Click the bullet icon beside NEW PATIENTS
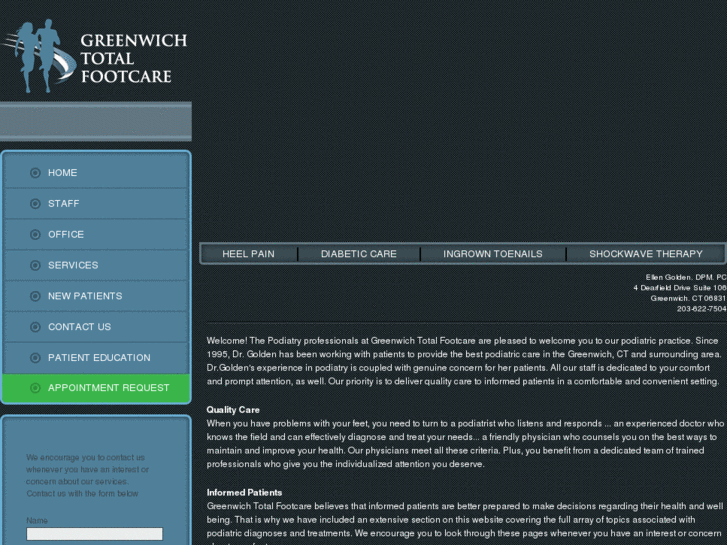 click(35, 296)
